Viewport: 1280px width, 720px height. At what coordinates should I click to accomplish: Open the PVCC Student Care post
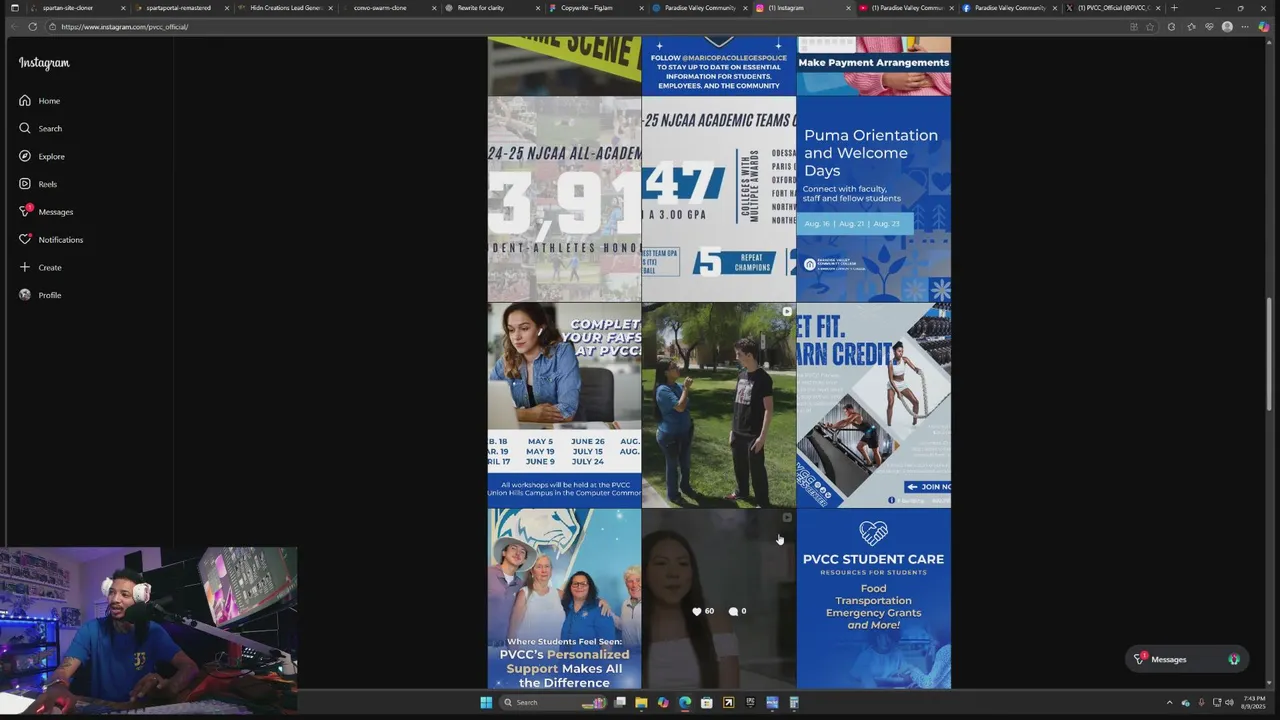874,599
